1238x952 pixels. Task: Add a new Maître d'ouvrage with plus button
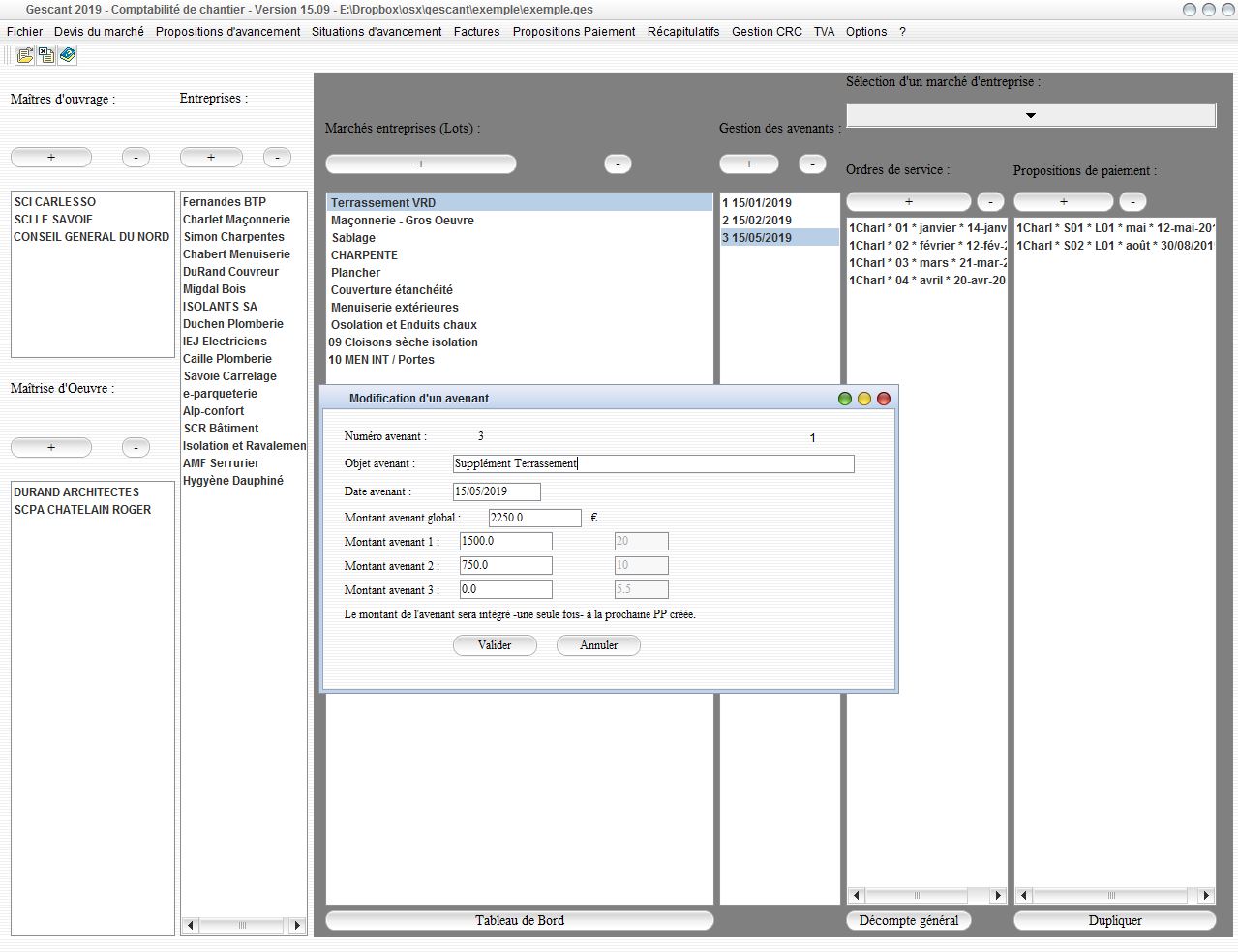51,157
